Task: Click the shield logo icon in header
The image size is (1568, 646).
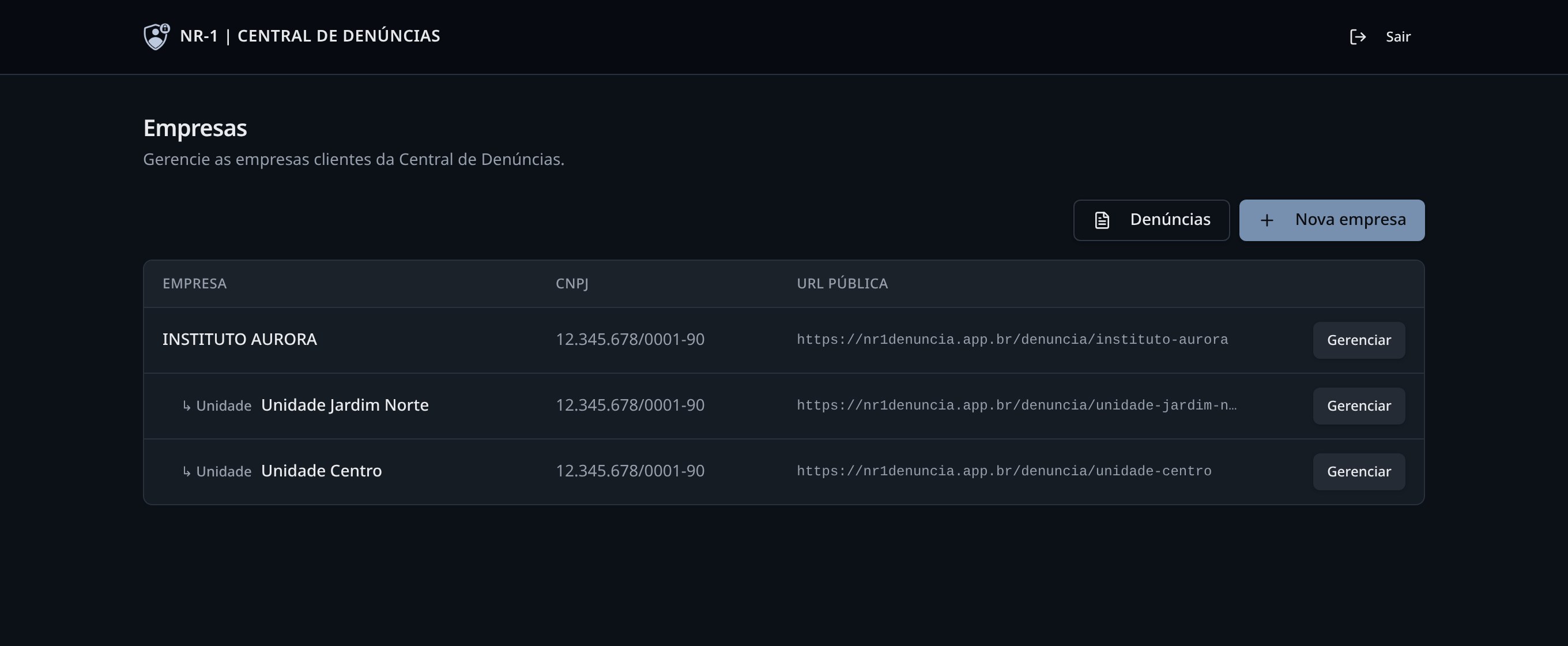Action: click(156, 36)
